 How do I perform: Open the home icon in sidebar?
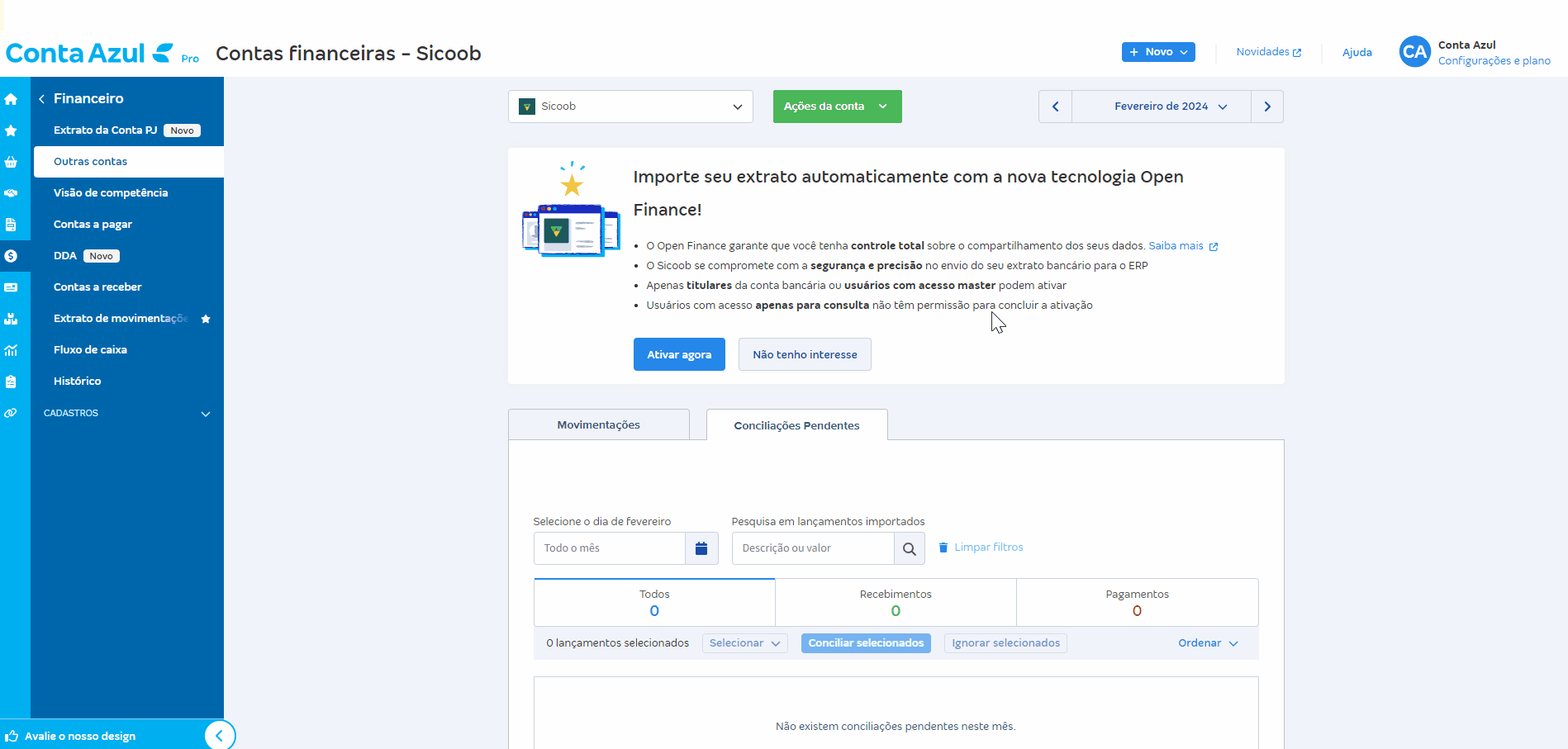[11, 99]
